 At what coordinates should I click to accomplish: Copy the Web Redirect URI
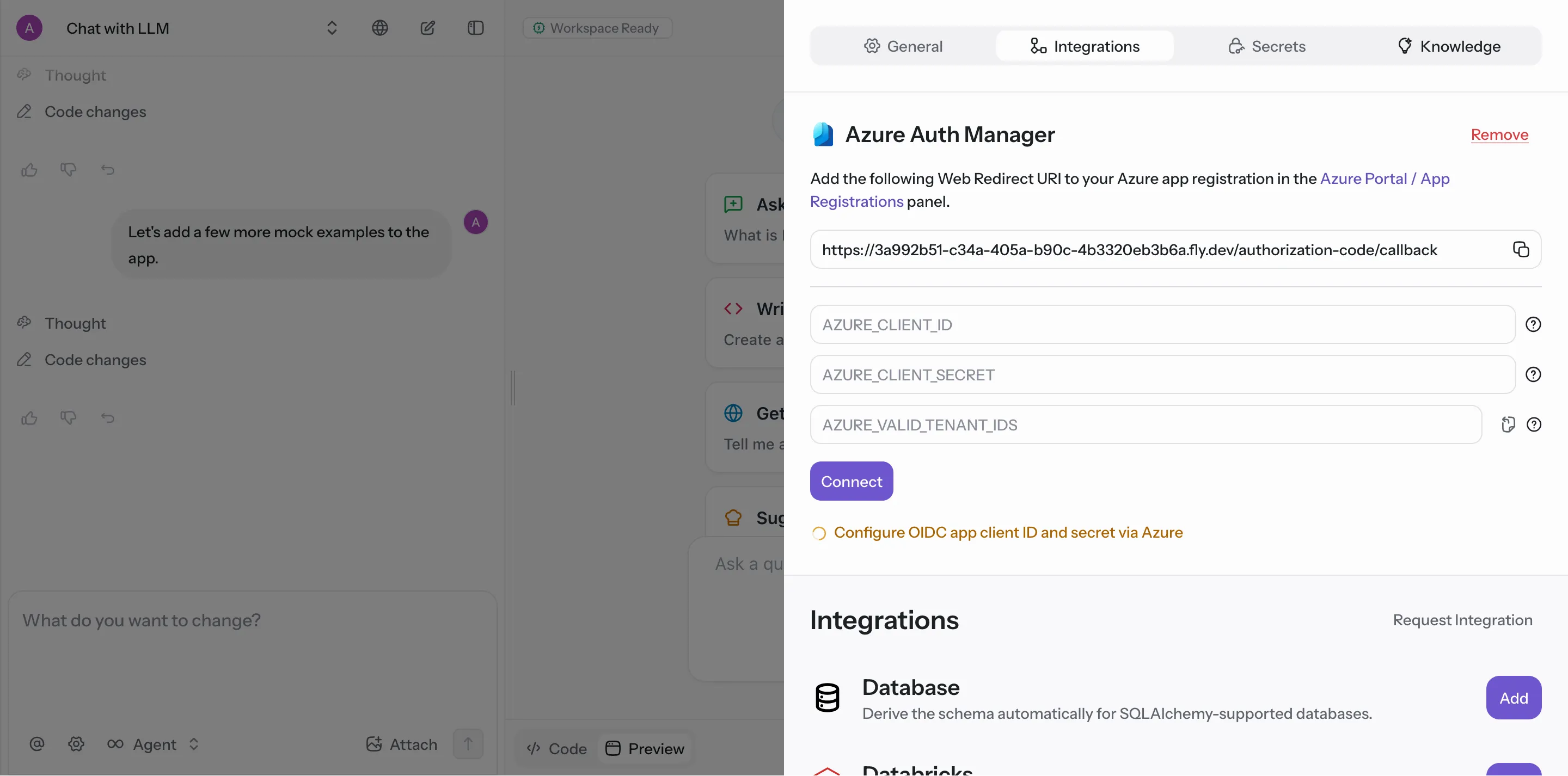1520,250
